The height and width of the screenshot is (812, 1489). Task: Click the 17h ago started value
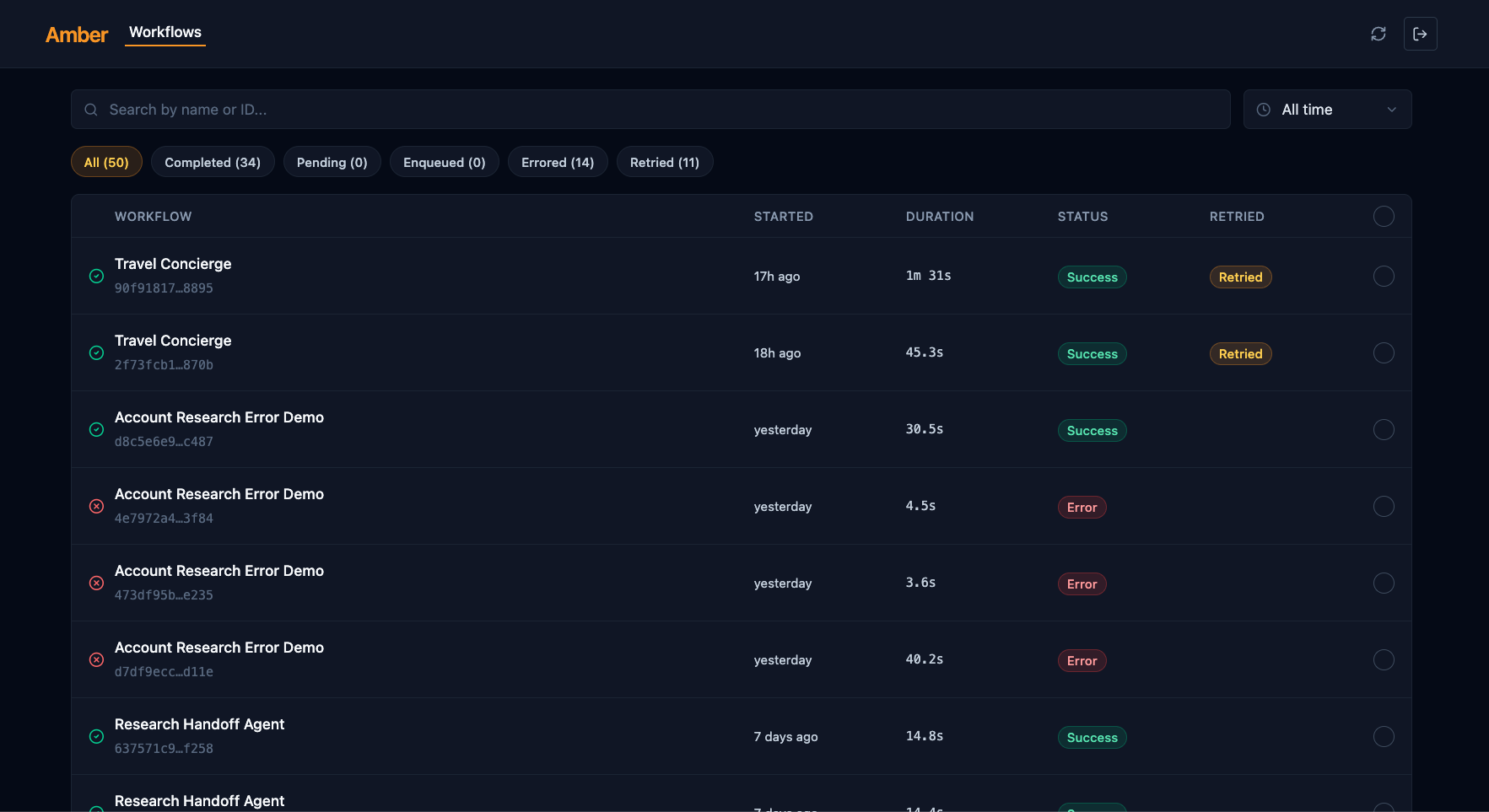tap(777, 277)
